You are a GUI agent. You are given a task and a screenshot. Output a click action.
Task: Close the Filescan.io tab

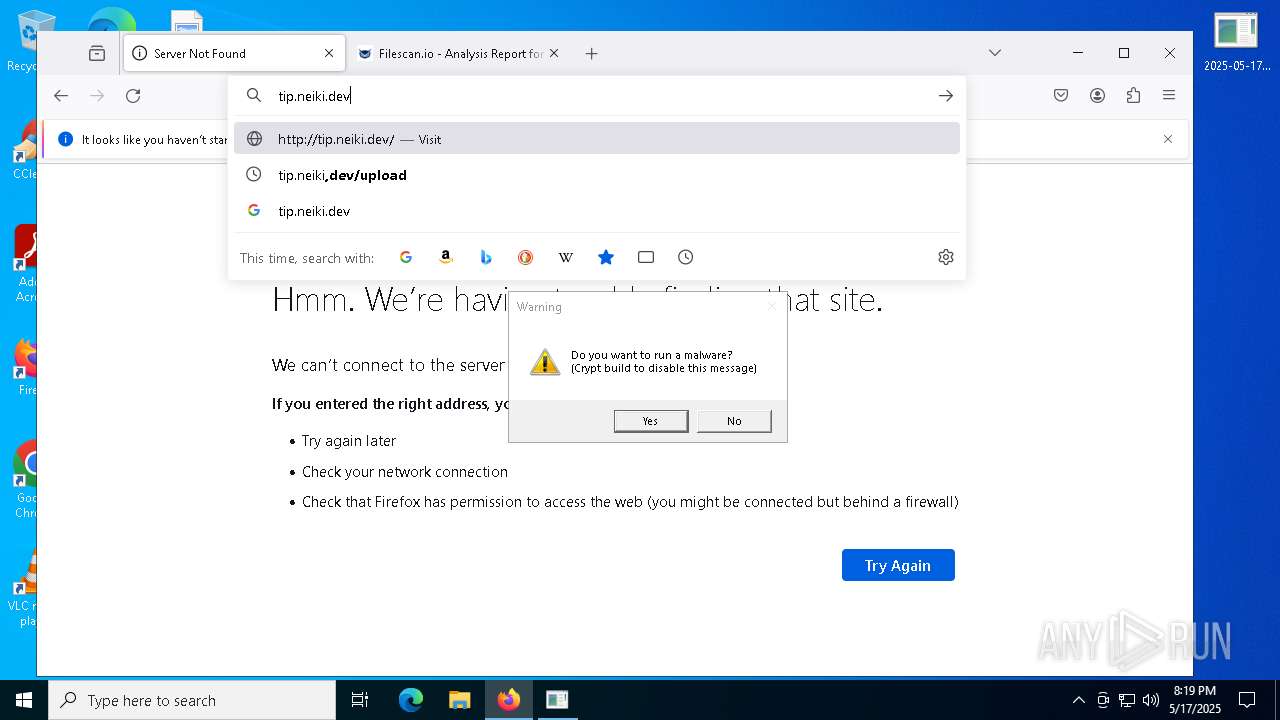click(x=554, y=54)
